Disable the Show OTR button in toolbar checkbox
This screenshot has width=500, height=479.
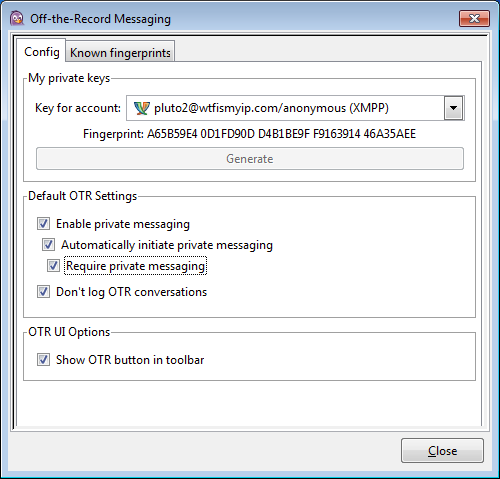[x=43, y=360]
